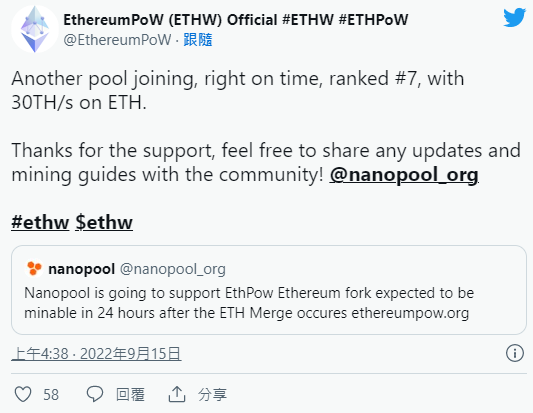This screenshot has height=413, width=533.
Task: Open the EthereumPoW profile avatar
Action: click(35, 29)
